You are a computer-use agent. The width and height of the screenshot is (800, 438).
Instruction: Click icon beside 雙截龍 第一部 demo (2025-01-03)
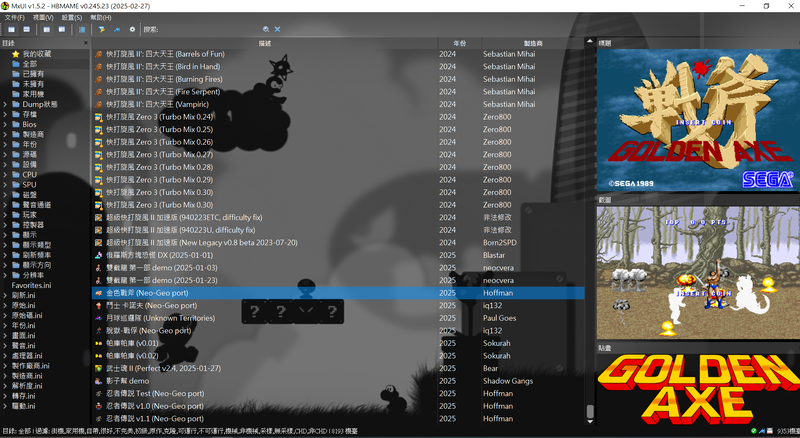(x=98, y=267)
